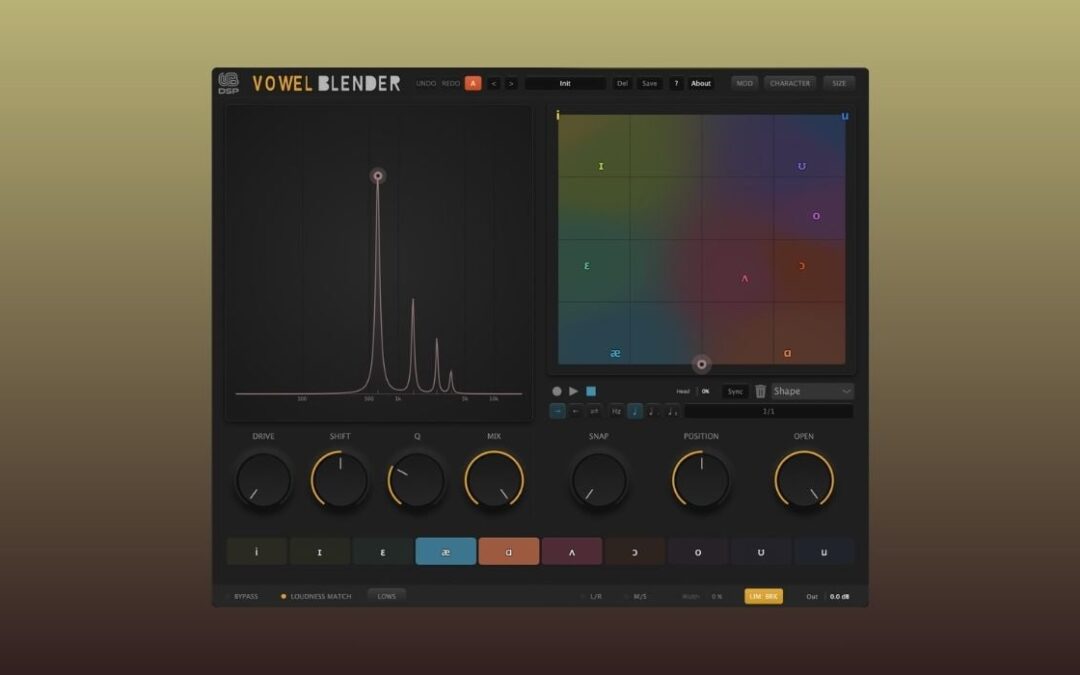Click the æ vowel symbol on map
1080x675 pixels.
click(616, 353)
